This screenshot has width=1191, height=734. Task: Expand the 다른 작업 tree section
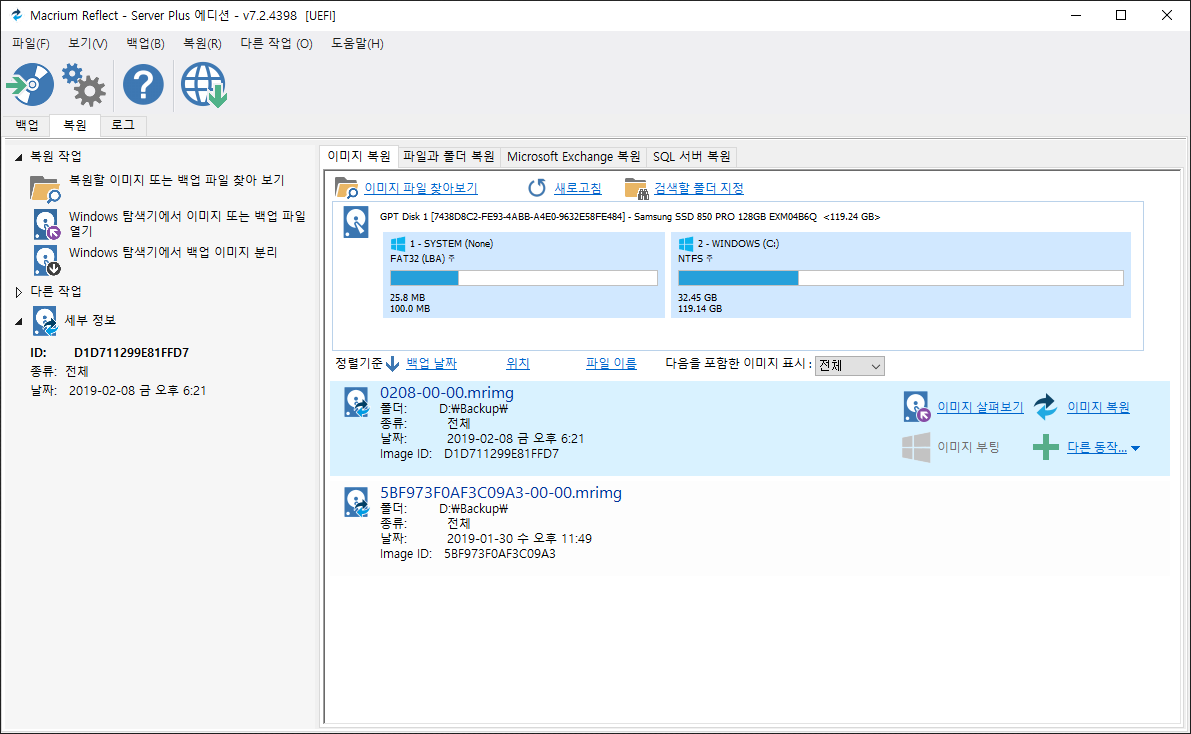click(x=18, y=292)
